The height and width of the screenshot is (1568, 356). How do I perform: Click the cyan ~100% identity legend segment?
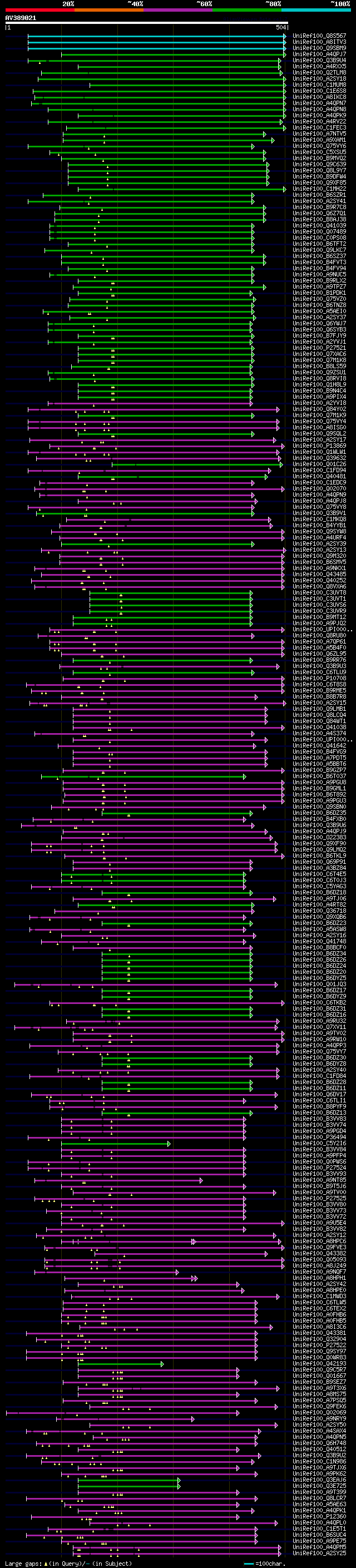[x=317, y=10]
